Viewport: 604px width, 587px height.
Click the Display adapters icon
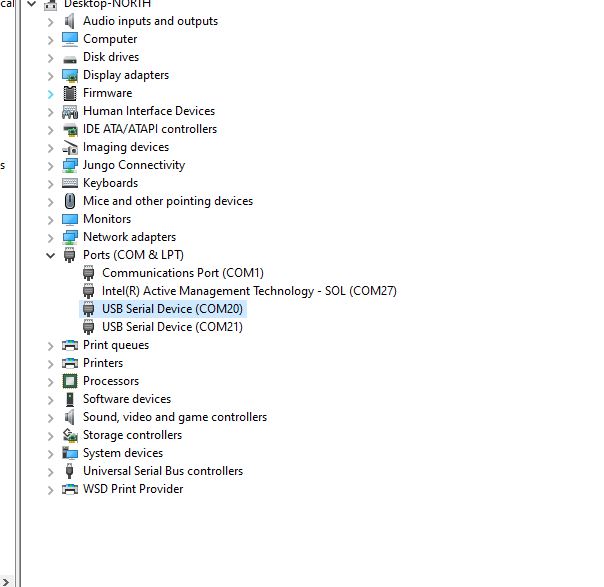[x=70, y=75]
